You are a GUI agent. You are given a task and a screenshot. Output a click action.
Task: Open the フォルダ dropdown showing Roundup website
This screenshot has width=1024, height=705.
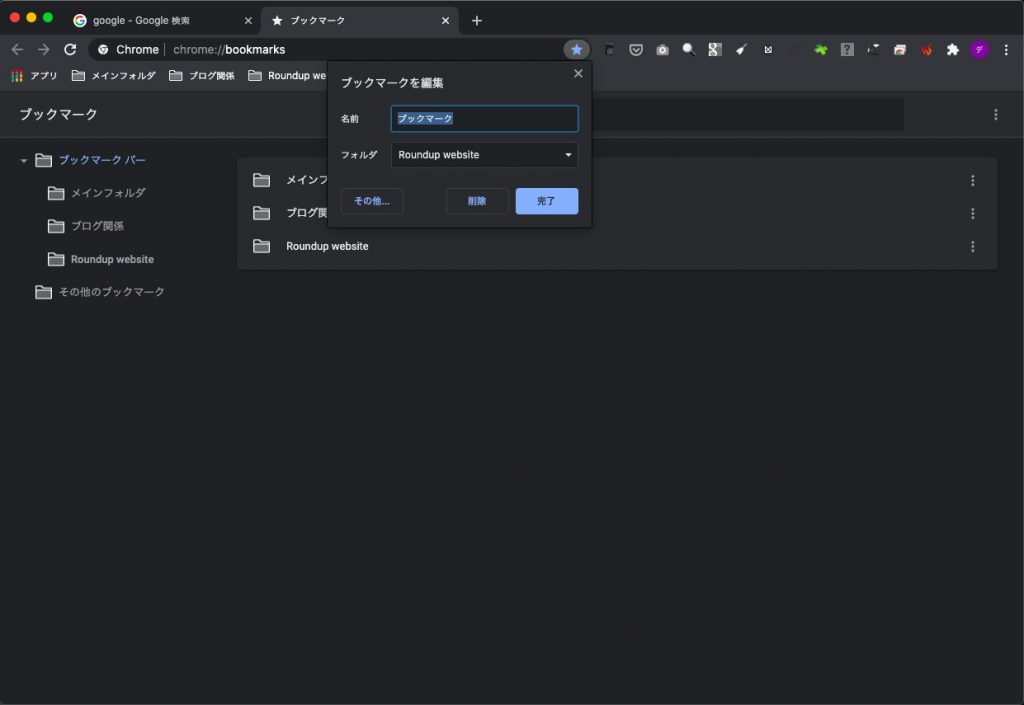pos(485,155)
